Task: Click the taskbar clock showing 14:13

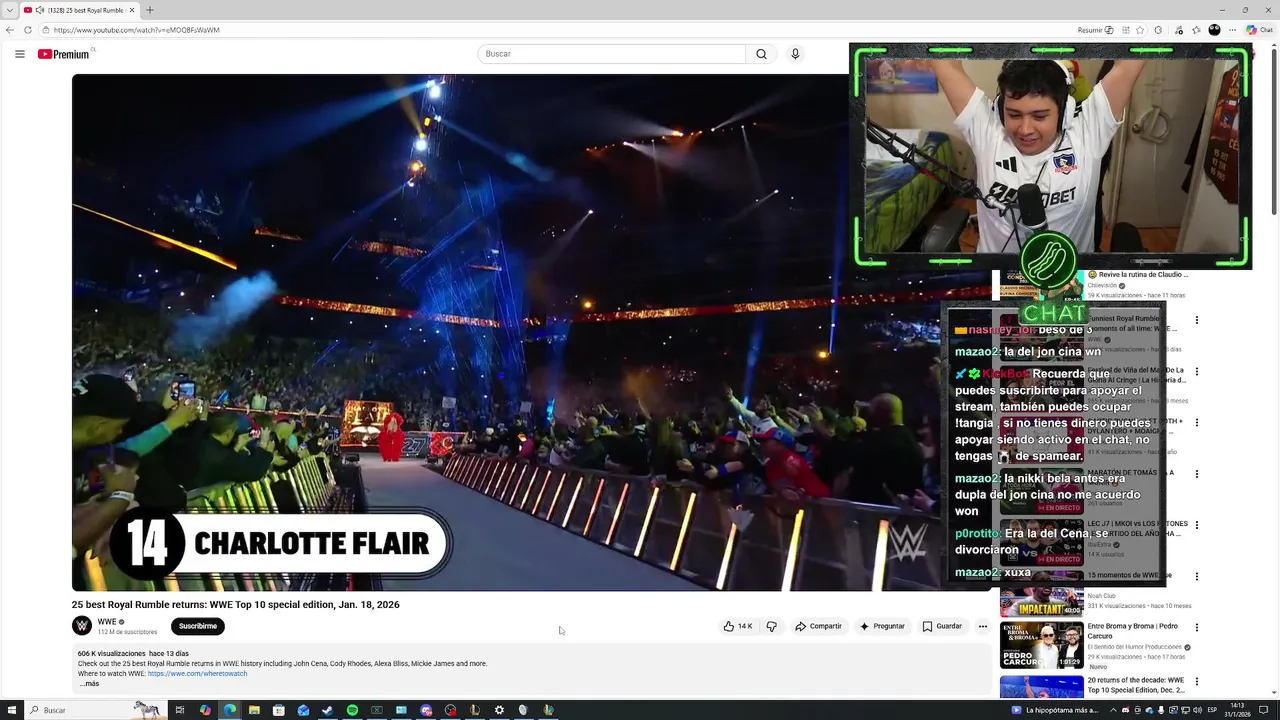Action: coord(1237,710)
